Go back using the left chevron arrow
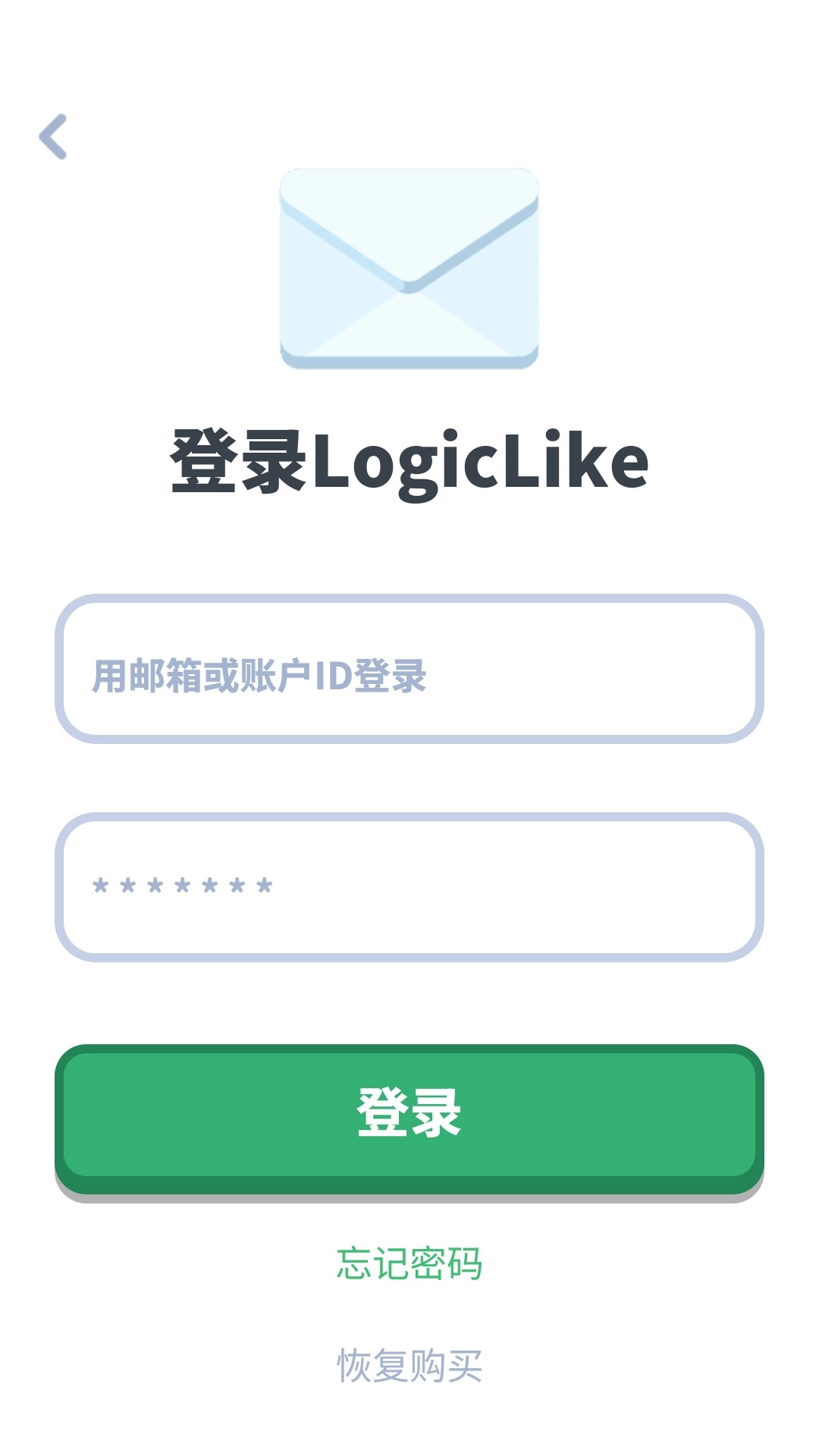The width and height of the screenshot is (819, 1456). tap(53, 137)
